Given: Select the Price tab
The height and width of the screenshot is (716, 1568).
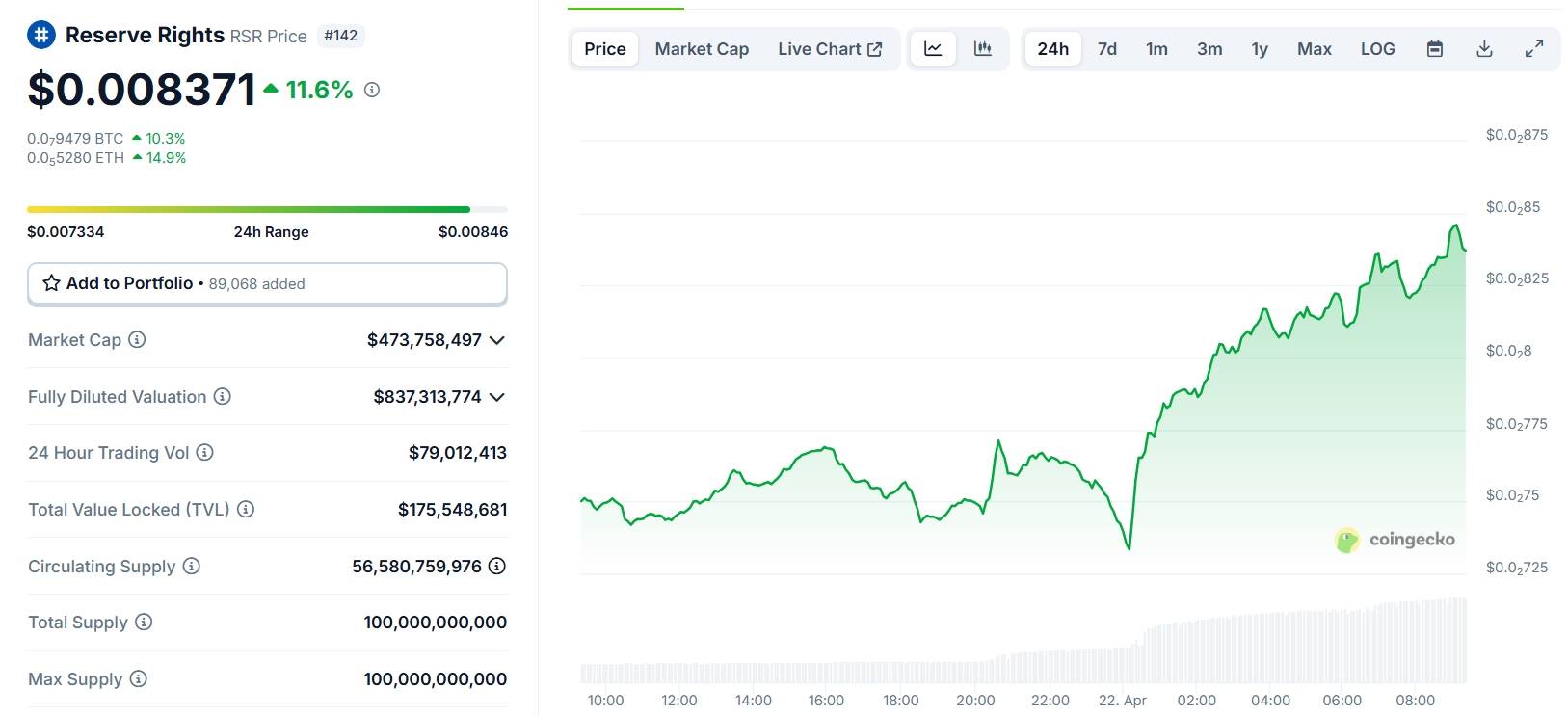Looking at the screenshot, I should [605, 49].
